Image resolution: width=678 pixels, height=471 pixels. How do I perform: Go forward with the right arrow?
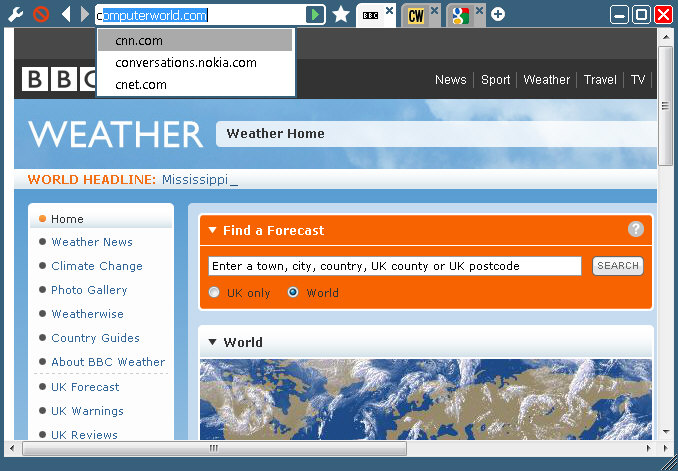(84, 15)
